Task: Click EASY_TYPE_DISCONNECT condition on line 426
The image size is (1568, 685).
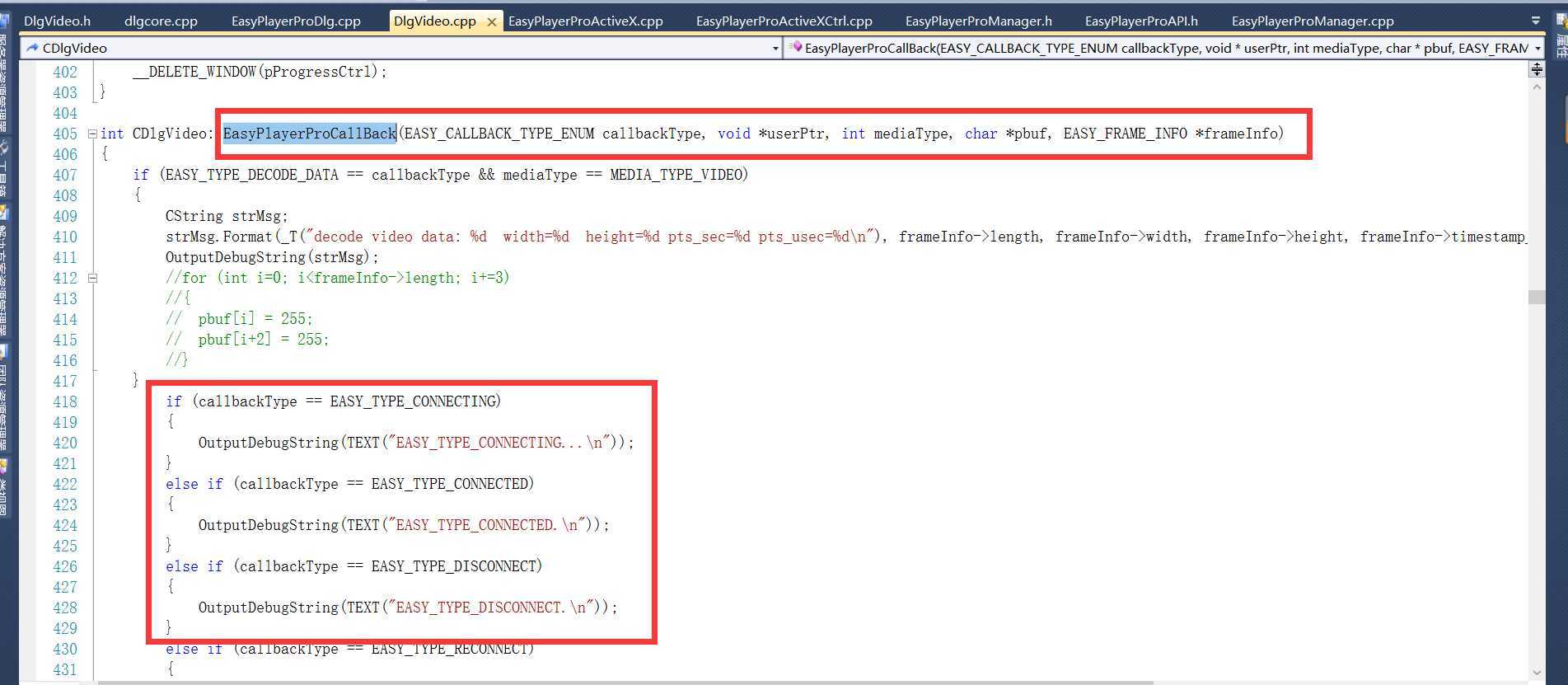Action: 454,566
